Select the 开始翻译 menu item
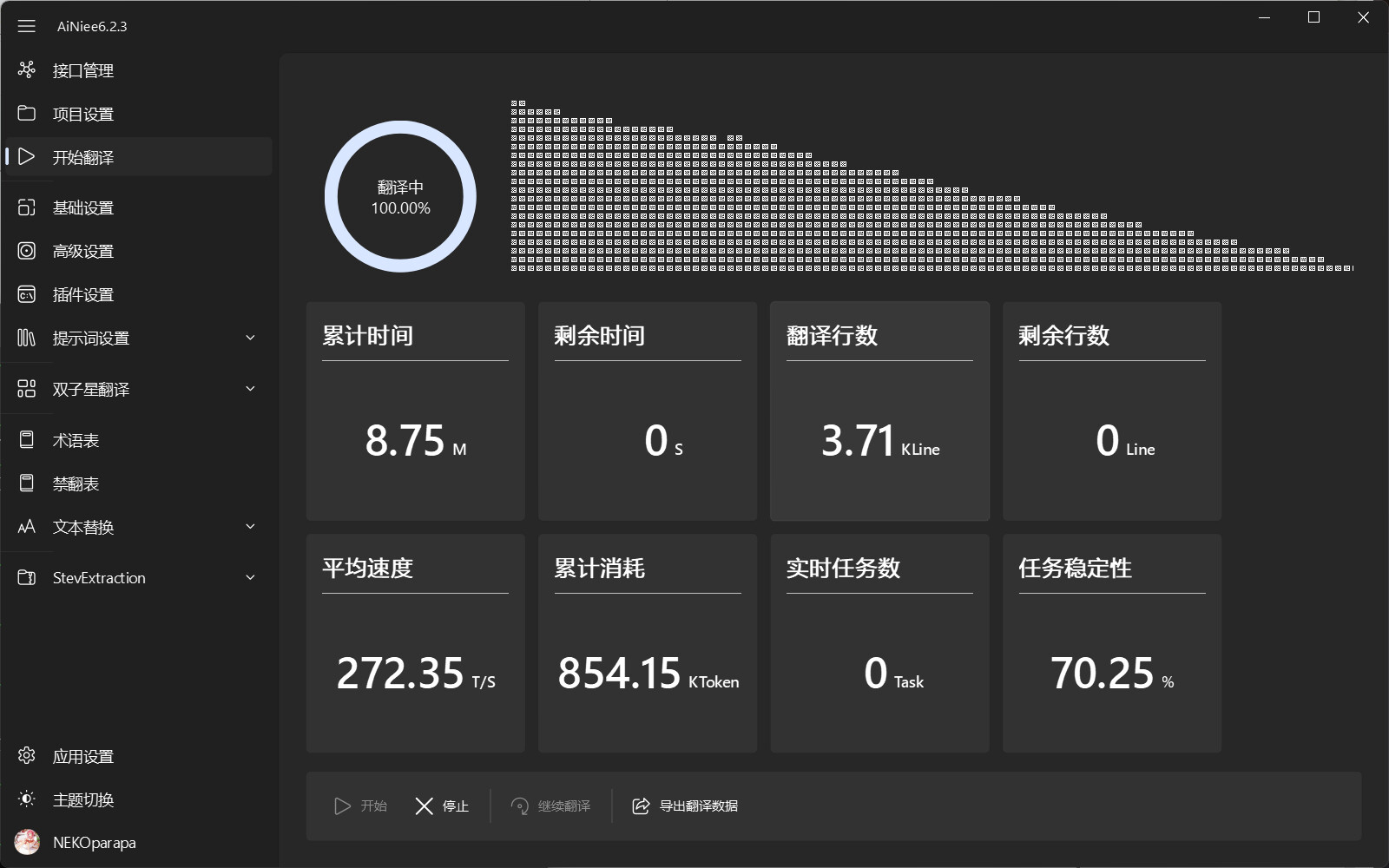Image resolution: width=1389 pixels, height=868 pixels. click(82, 157)
